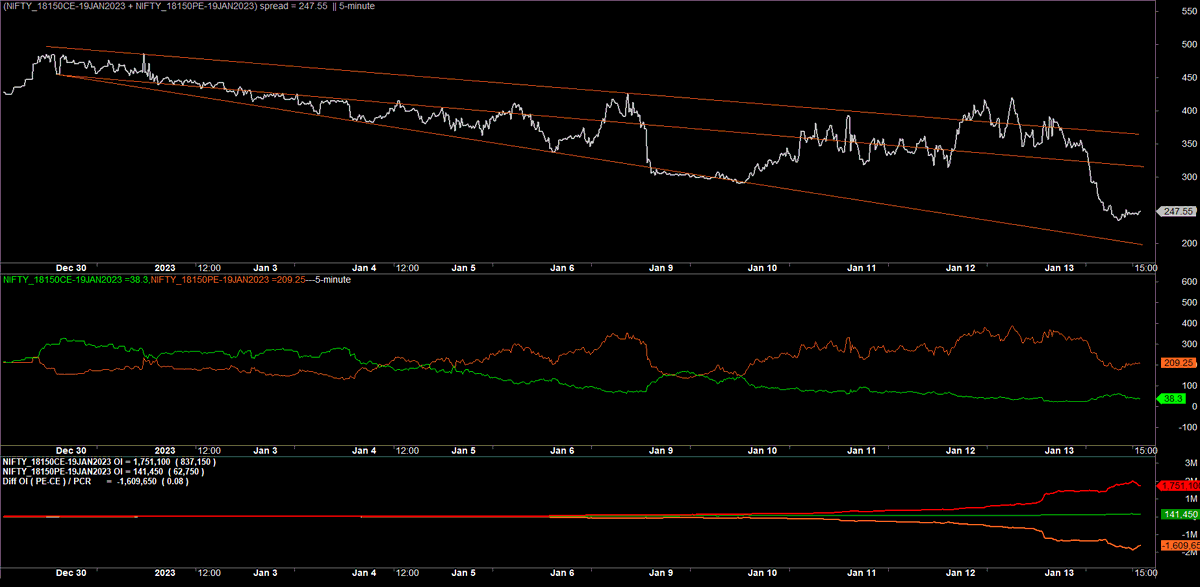Click the Jan 6 date on the top pane time axis
This screenshot has height=587, width=1200.
[x=563, y=268]
